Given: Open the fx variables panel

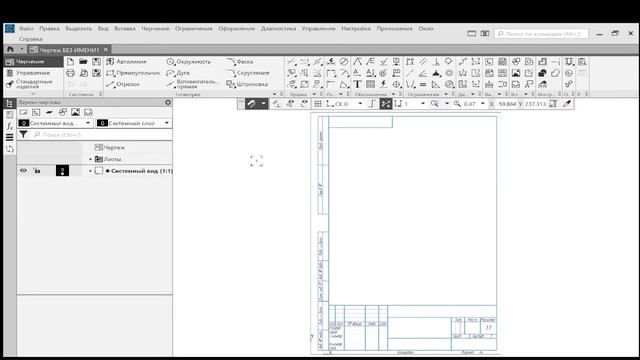Looking at the screenshot, I should pos(10,126).
